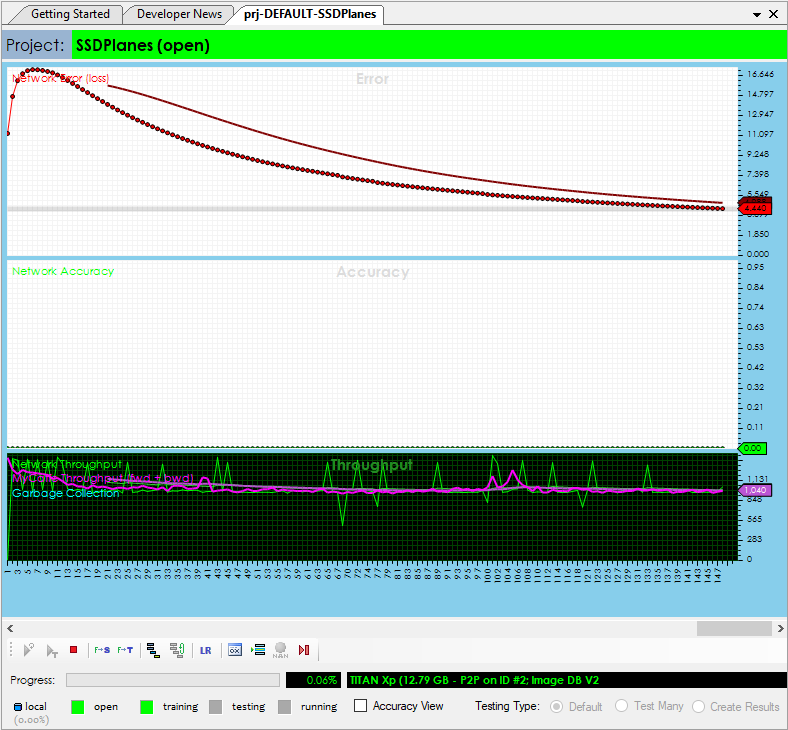Click the local database icon

tap(18, 707)
